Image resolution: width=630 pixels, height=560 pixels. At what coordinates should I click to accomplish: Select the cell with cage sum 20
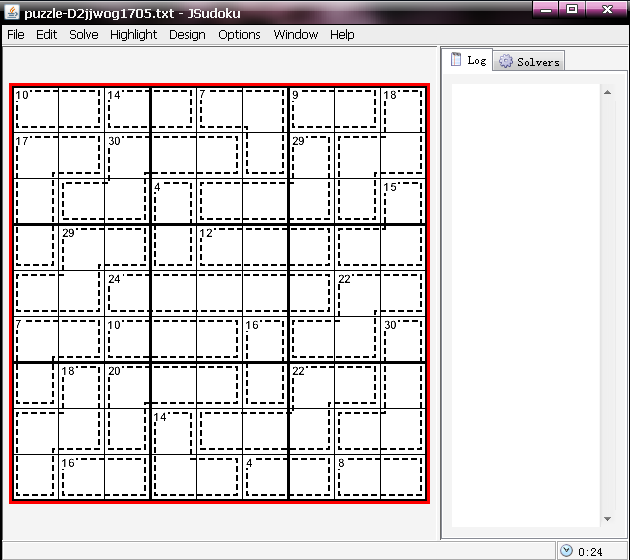[x=127, y=386]
